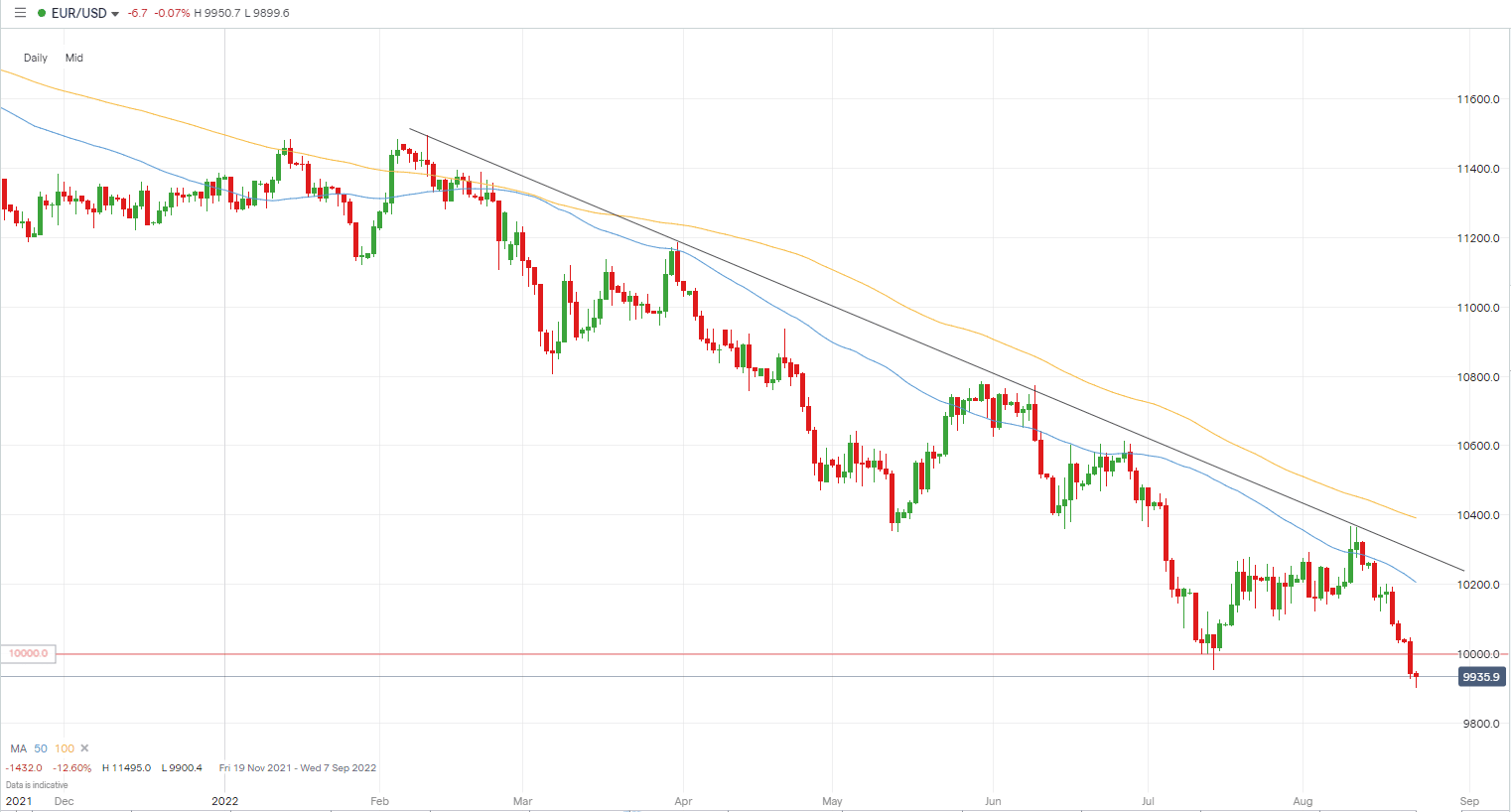Click the -1432.0 range change value
1511x812 pixels.
pyautogui.click(x=24, y=768)
